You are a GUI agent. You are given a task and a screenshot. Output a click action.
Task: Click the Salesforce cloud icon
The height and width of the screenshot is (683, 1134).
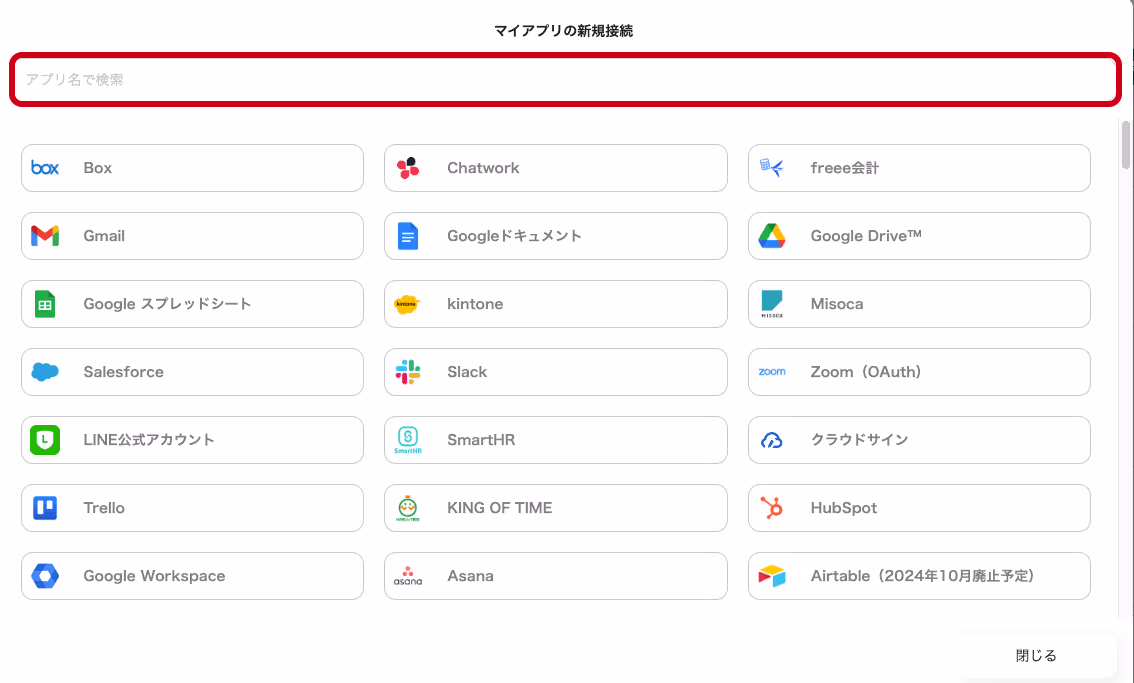click(x=45, y=372)
